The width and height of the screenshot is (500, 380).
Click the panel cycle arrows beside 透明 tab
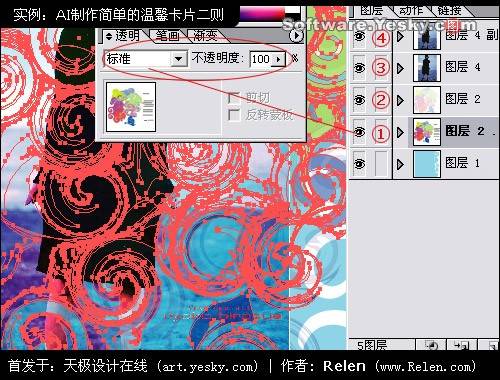pos(109,36)
